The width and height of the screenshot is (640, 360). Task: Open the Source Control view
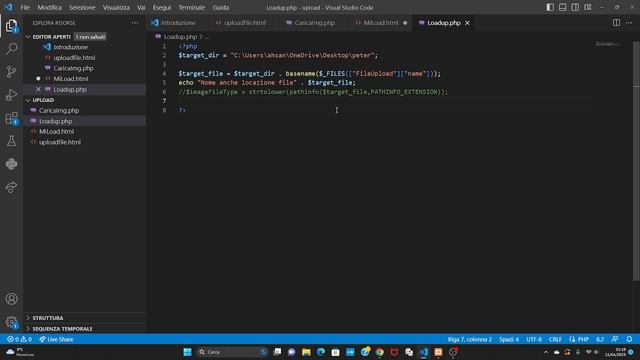[11, 72]
